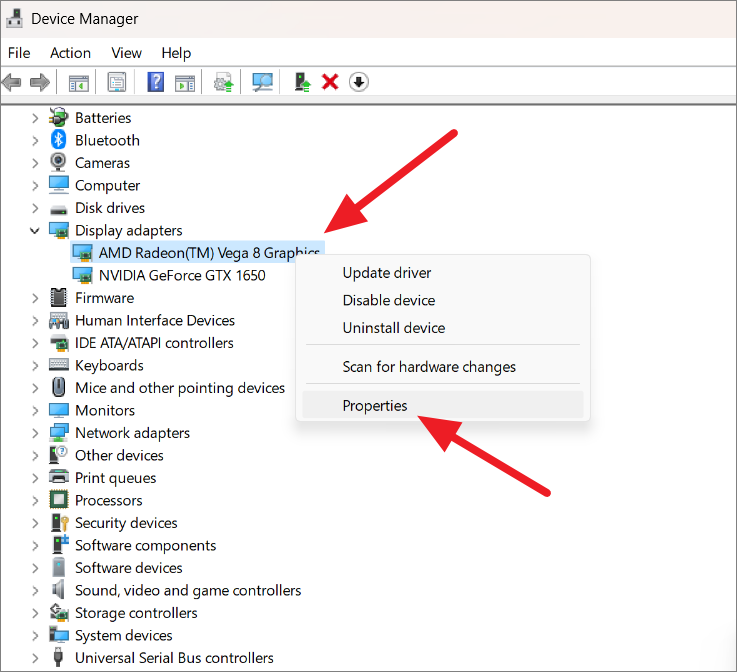The image size is (737, 672).
Task: Expand the IDE ATA/ATAPI controllers node
Action: (35, 343)
